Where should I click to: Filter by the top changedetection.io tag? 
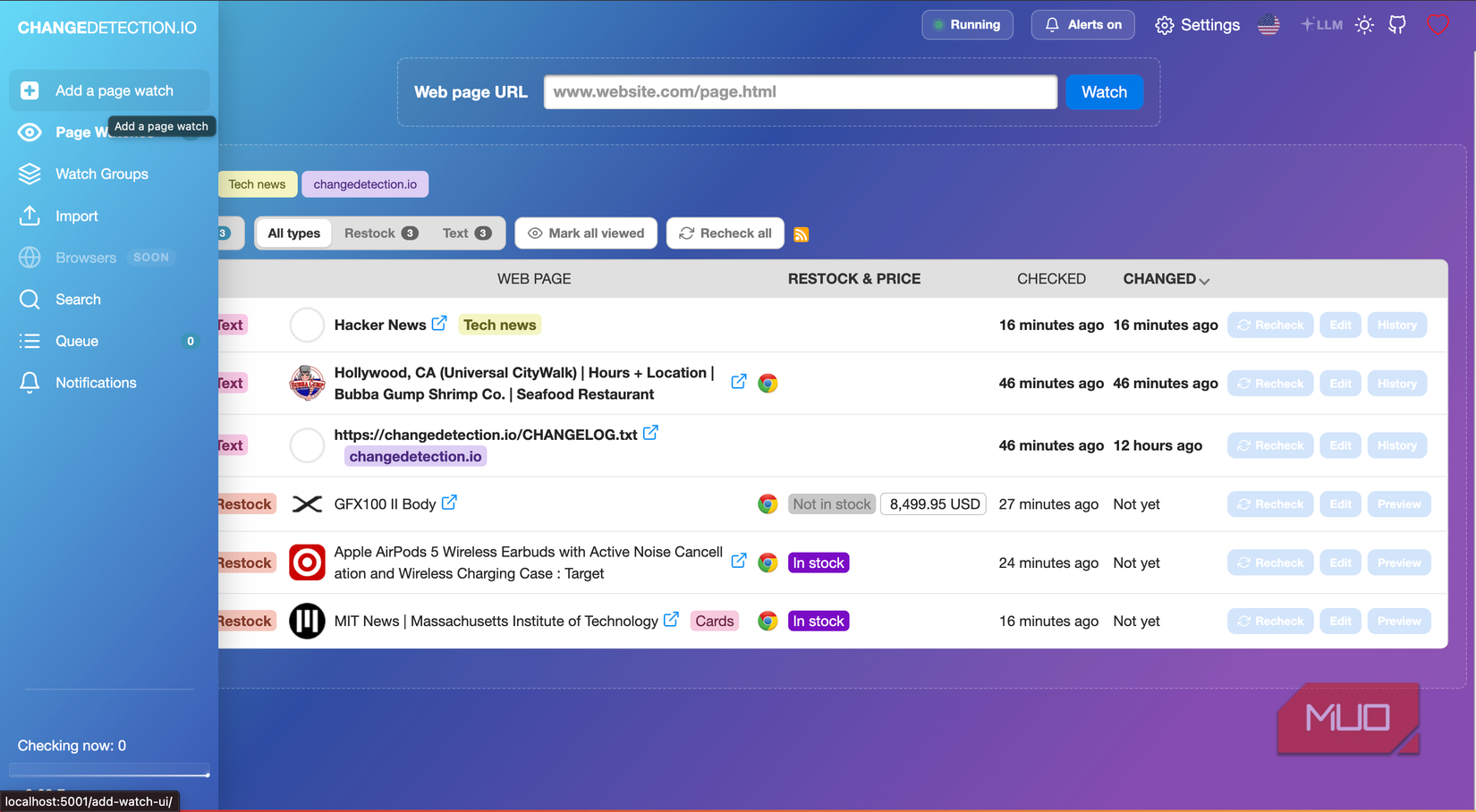tap(365, 184)
